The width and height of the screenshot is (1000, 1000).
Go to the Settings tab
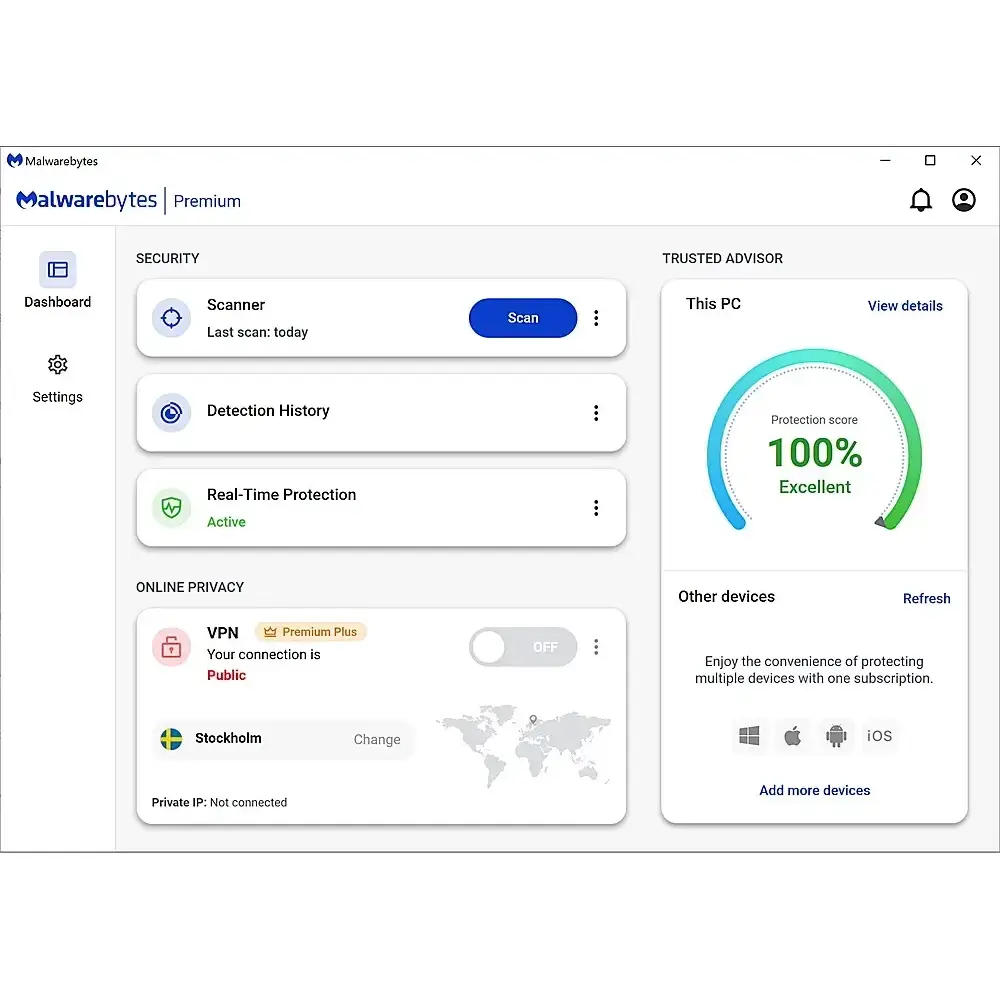[58, 377]
